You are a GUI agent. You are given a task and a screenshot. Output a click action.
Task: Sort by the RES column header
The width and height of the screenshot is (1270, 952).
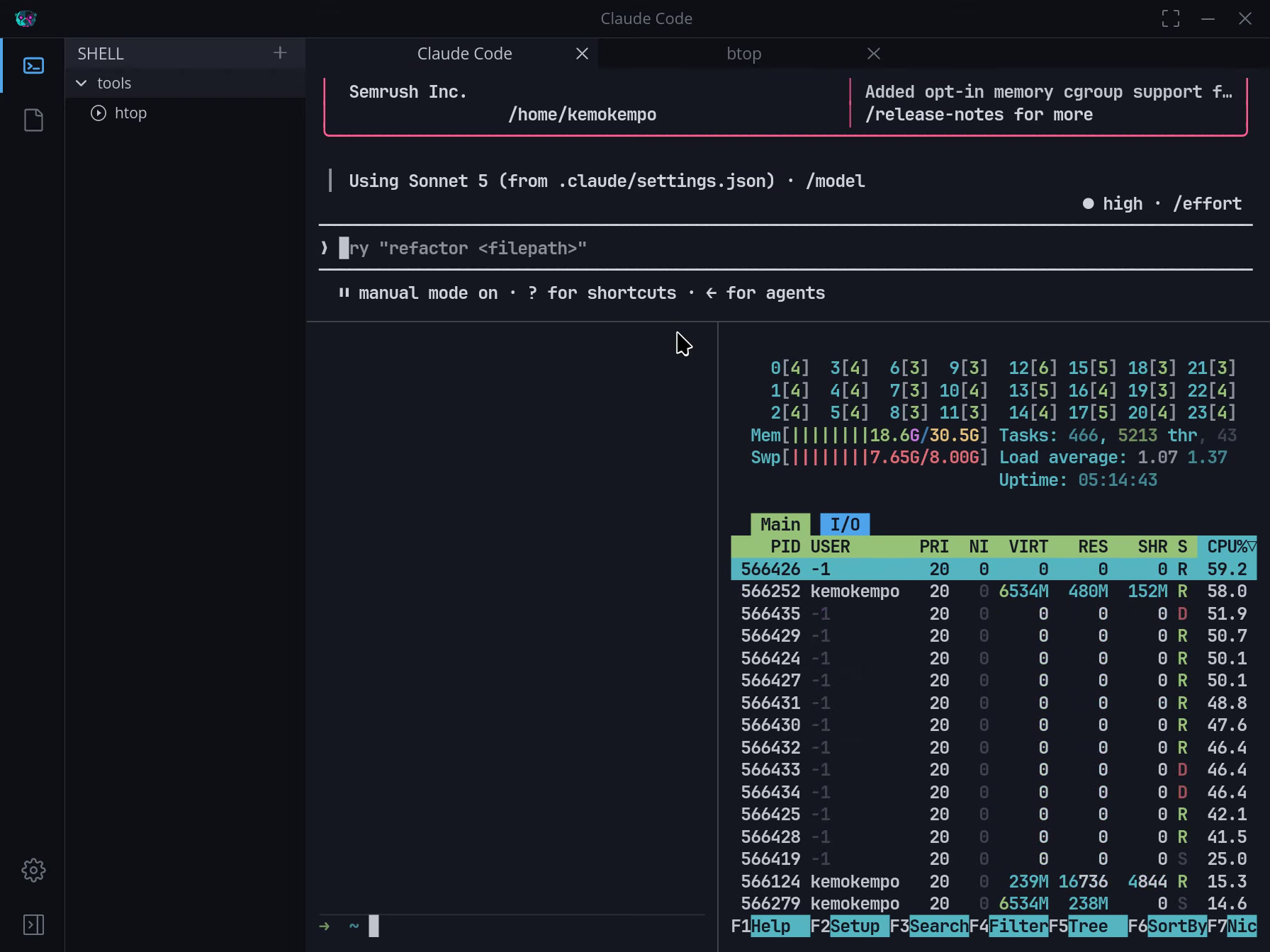(1093, 547)
